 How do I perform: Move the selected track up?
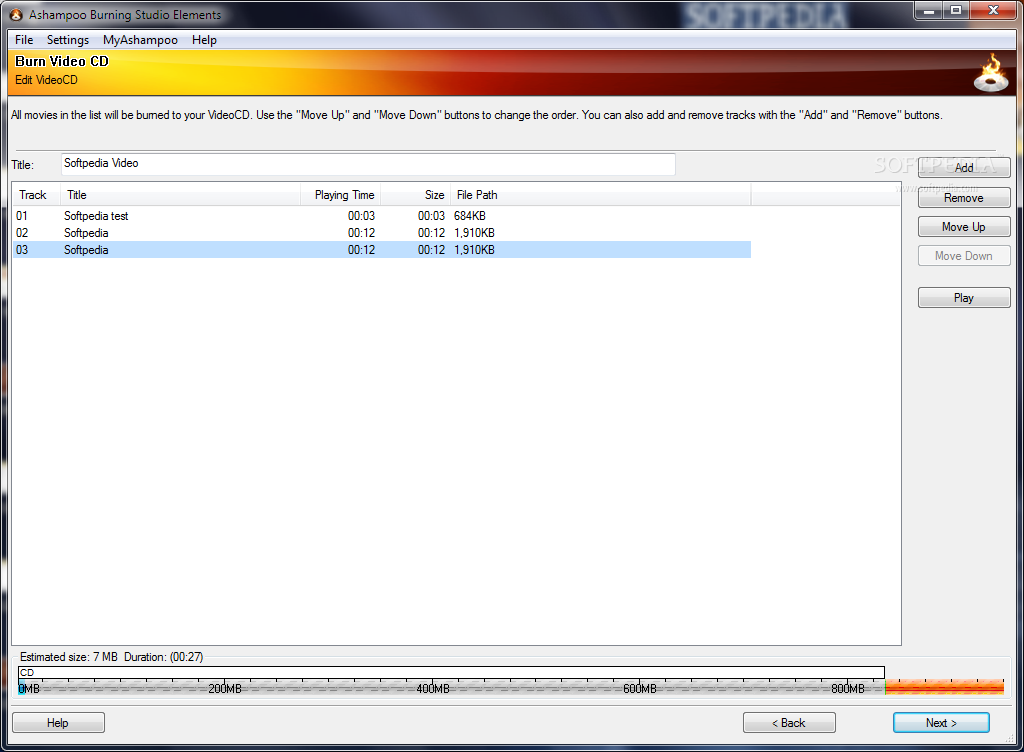click(964, 227)
